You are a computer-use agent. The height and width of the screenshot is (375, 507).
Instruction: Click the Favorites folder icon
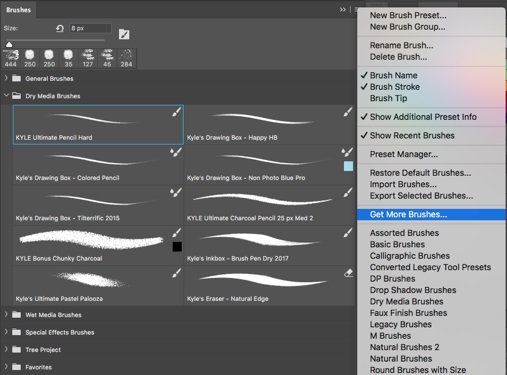point(16,367)
